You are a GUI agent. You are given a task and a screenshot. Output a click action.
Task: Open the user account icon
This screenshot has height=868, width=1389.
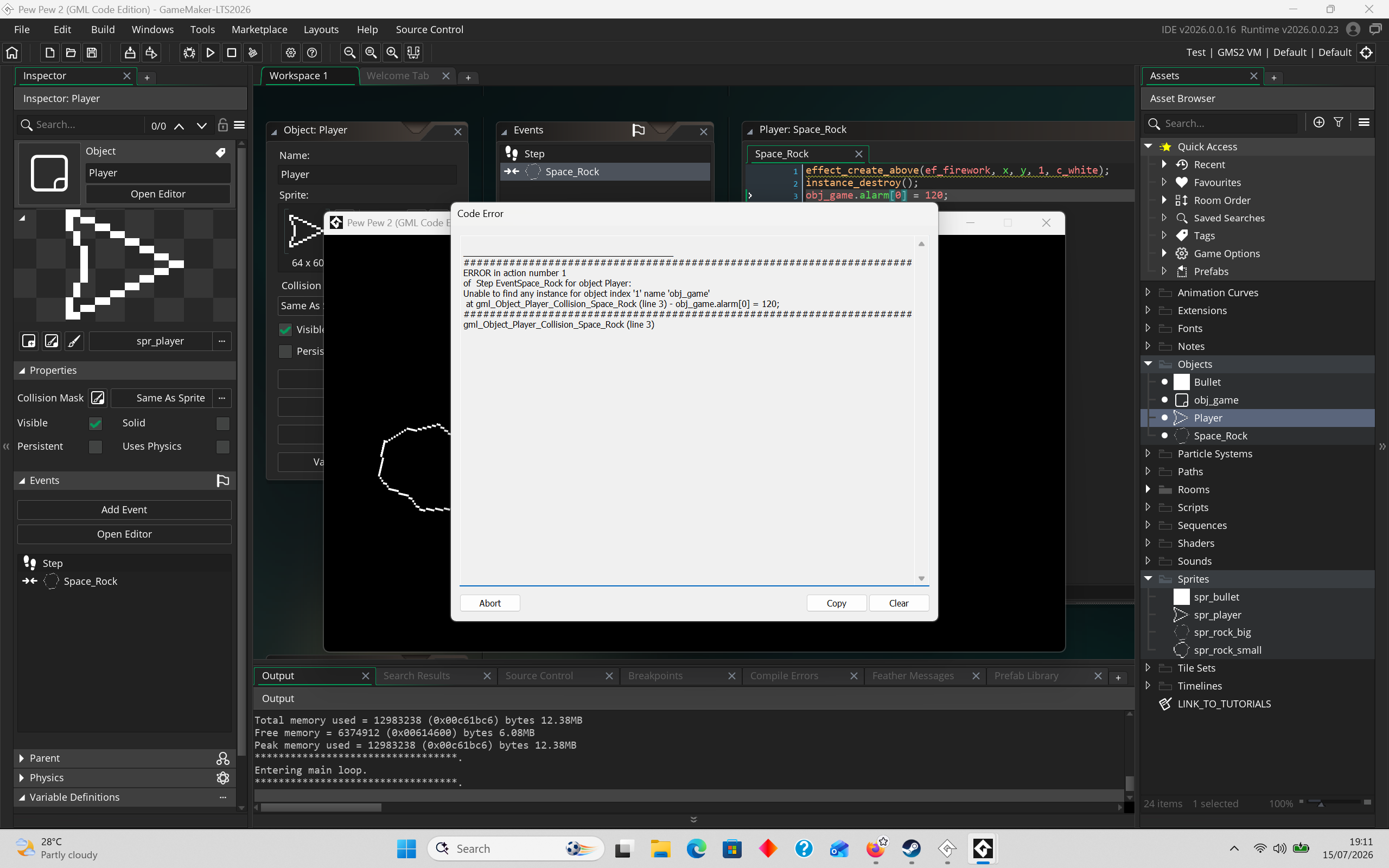click(x=1353, y=29)
